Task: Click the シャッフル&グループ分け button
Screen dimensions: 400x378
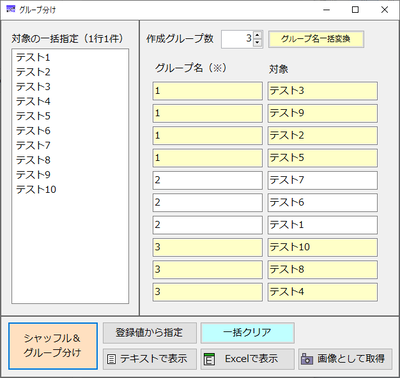Action: coord(53,346)
